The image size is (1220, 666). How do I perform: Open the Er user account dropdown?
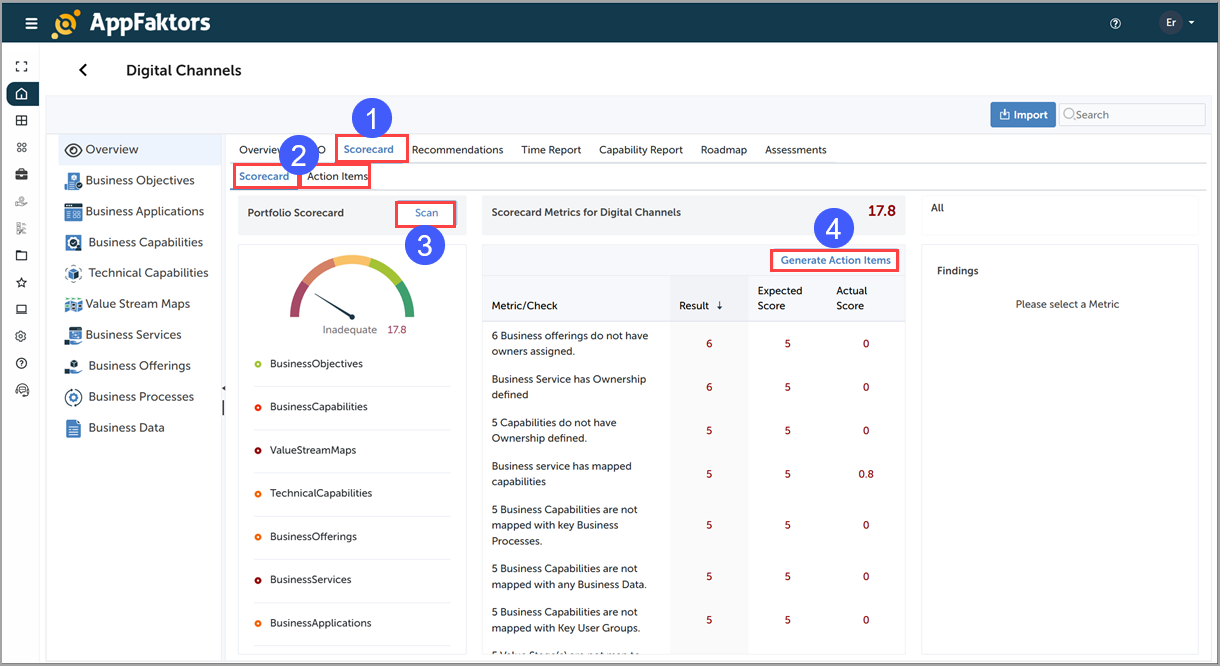pyautogui.click(x=1177, y=23)
